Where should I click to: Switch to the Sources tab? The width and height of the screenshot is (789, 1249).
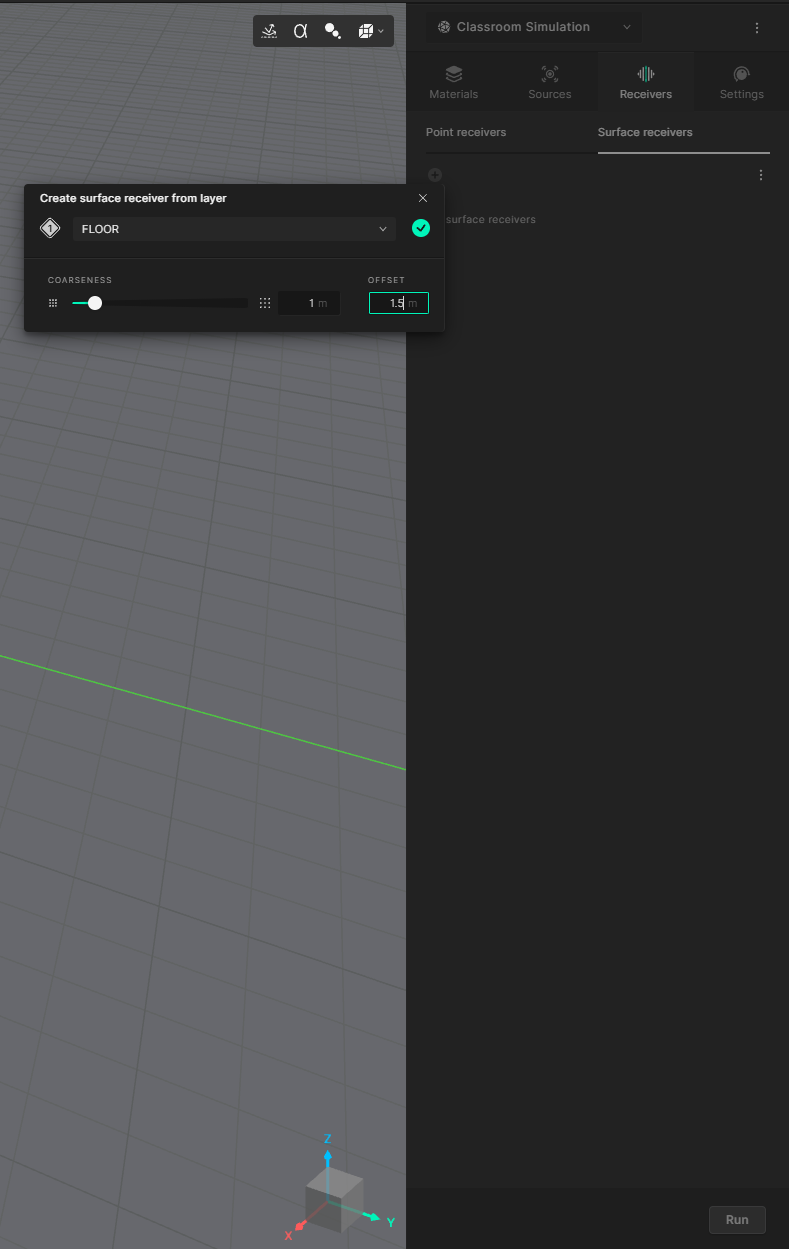[550, 82]
